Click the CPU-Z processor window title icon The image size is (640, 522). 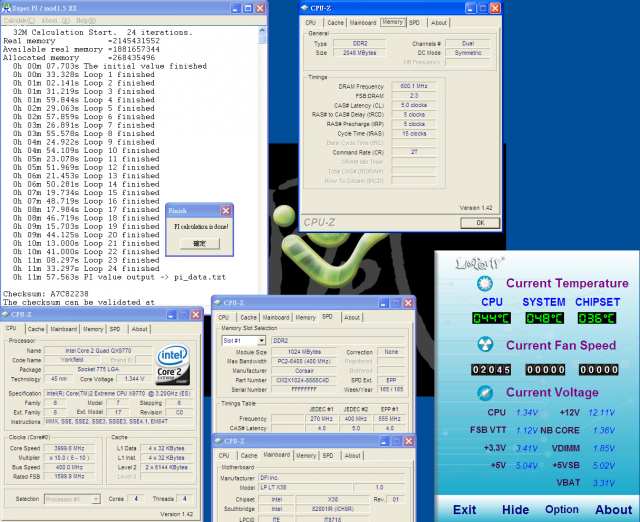[5, 314]
